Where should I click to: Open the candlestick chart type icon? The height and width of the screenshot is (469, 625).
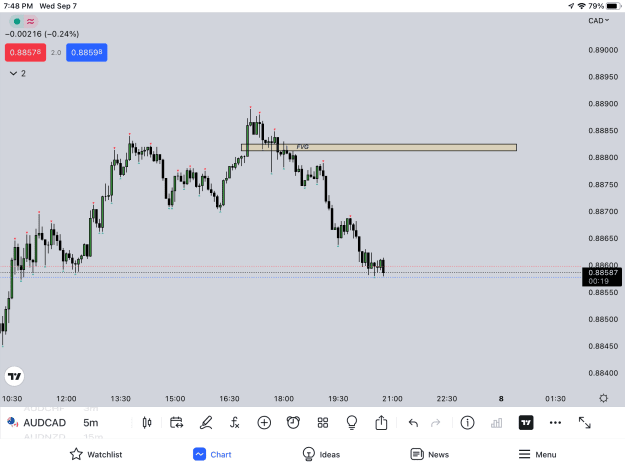tap(147, 422)
